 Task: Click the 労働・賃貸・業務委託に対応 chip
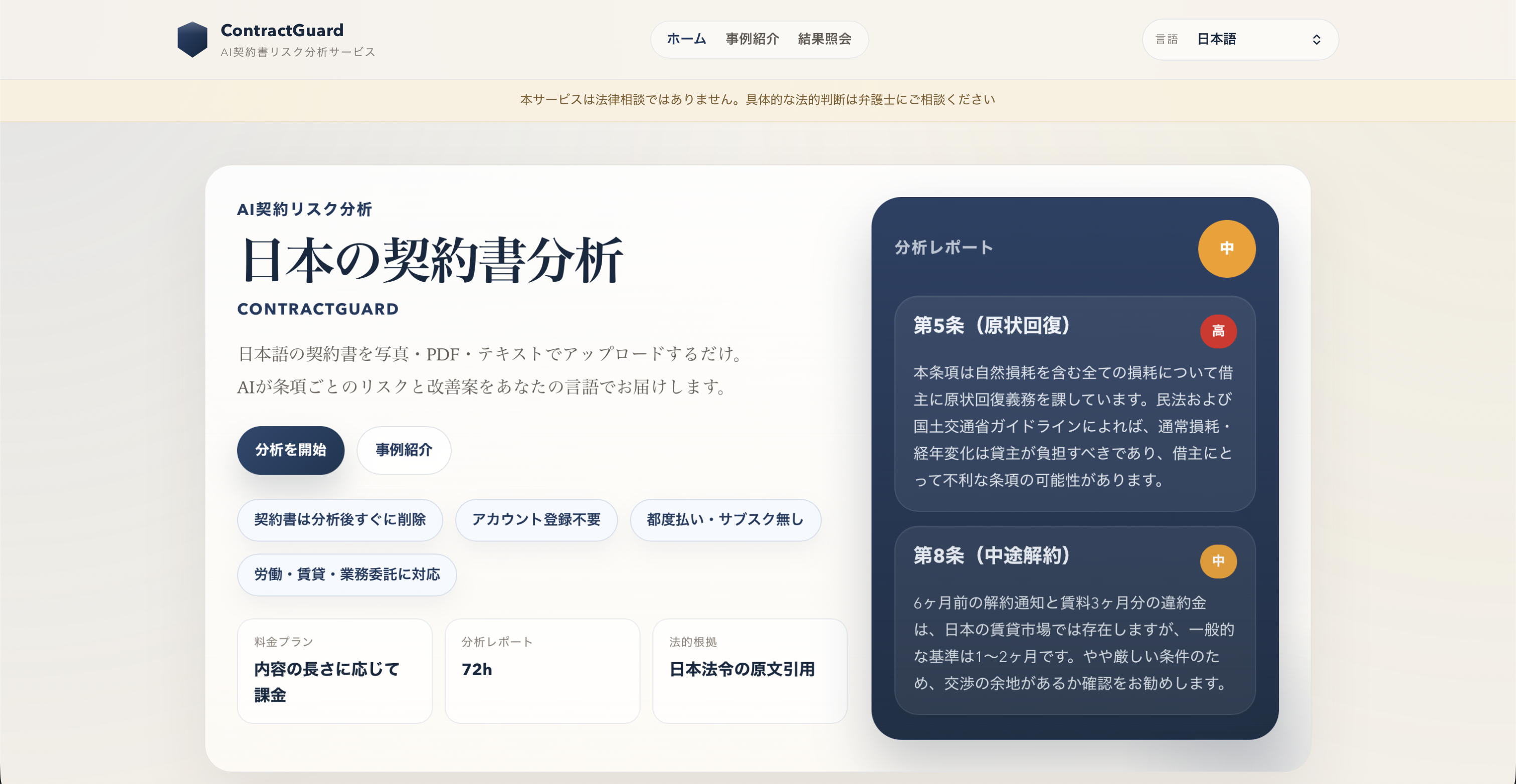click(x=346, y=574)
